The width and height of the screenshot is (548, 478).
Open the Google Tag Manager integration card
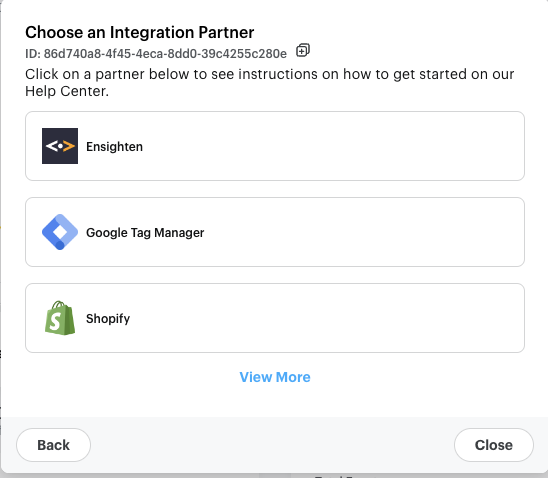[x=275, y=232]
